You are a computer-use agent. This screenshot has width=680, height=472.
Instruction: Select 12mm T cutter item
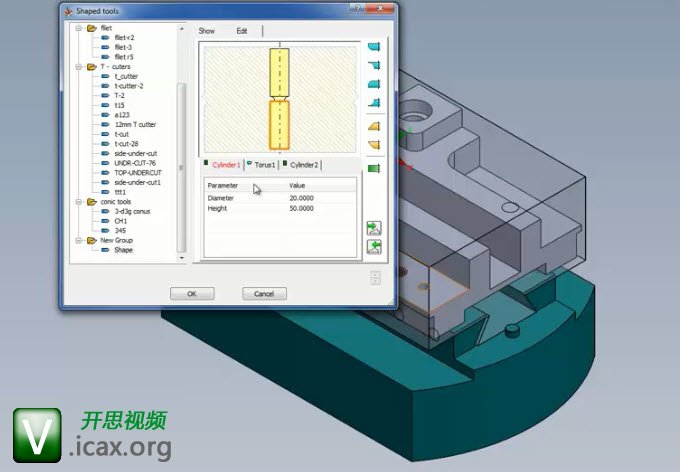(x=135, y=125)
